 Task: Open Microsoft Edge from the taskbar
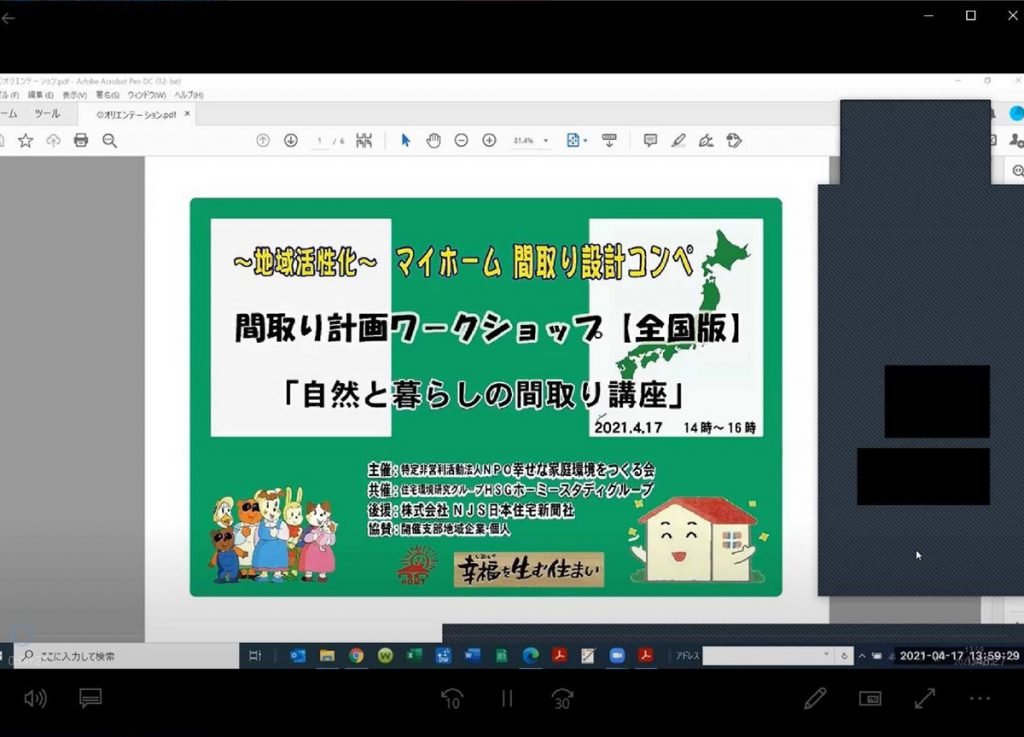[530, 655]
